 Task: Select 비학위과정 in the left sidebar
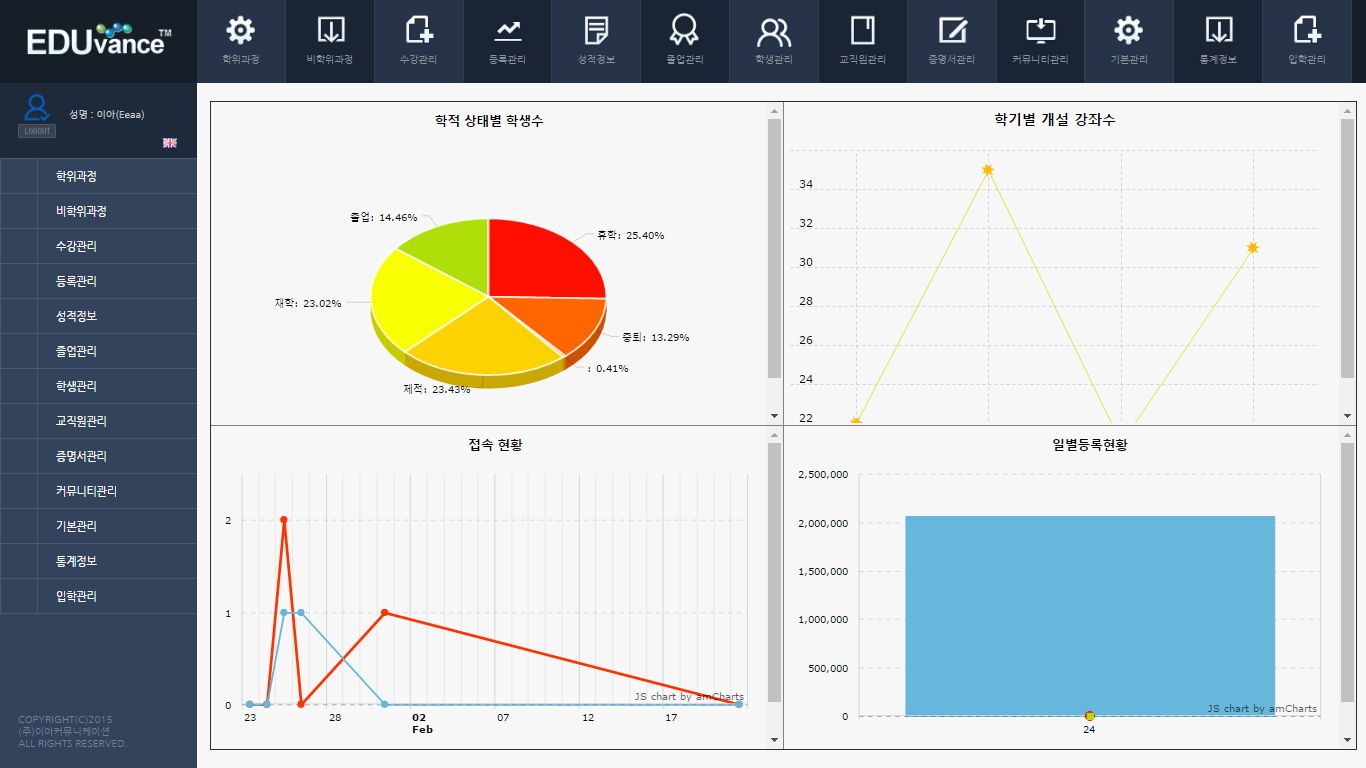point(81,211)
